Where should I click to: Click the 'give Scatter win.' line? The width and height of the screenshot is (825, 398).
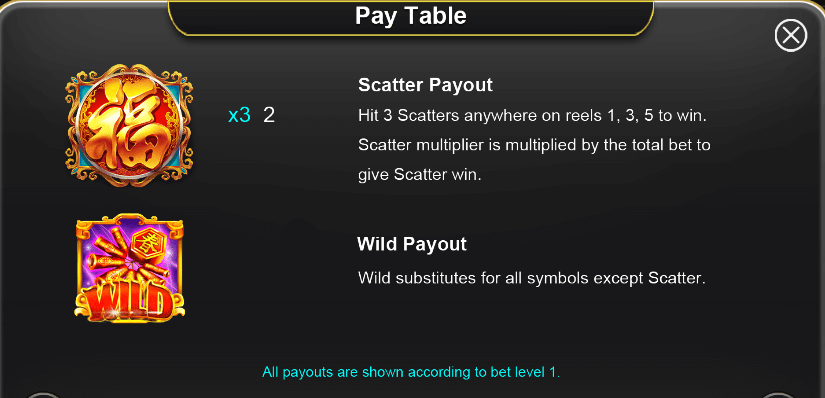[x=420, y=175]
